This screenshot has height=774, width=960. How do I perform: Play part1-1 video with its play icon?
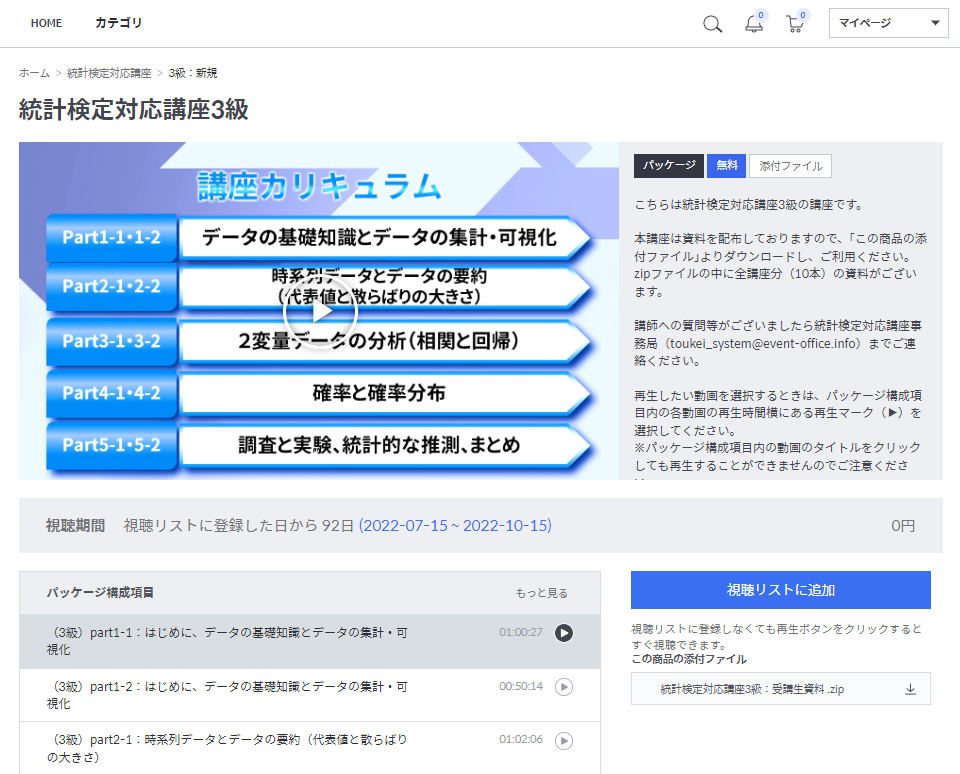click(564, 633)
